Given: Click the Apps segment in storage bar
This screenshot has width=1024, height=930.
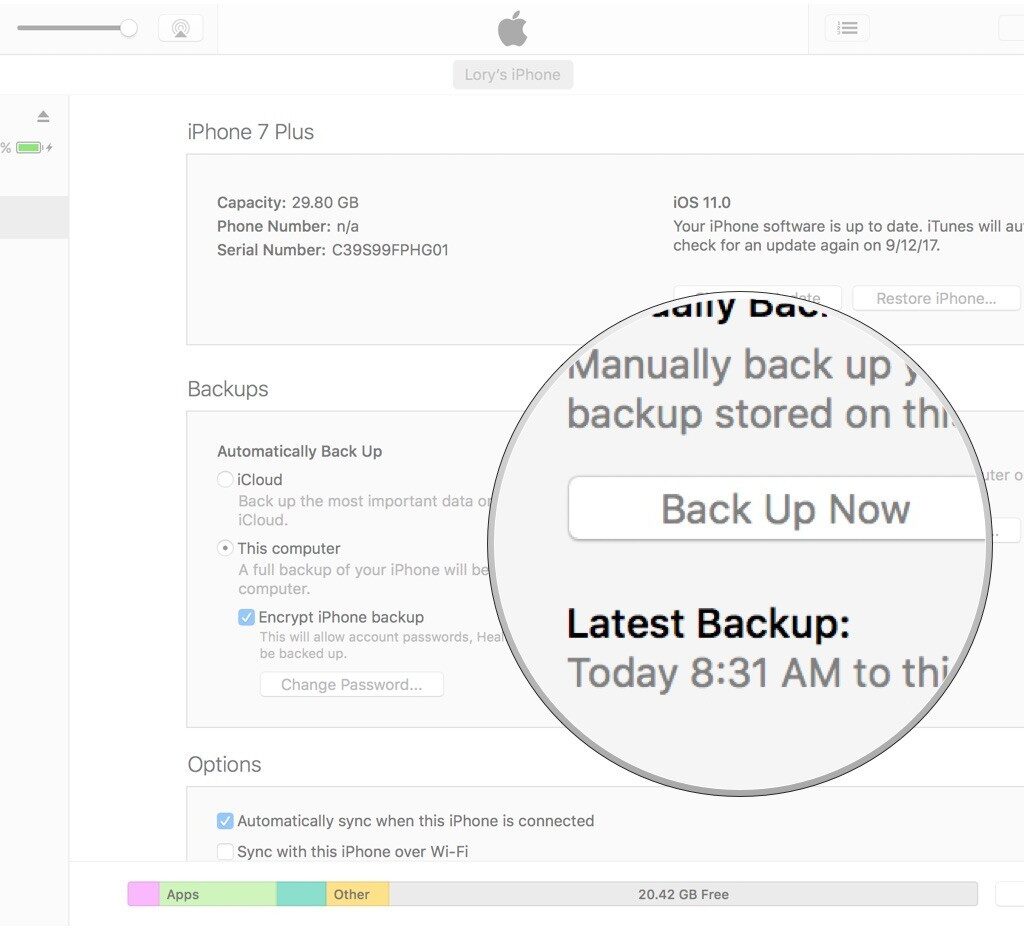Looking at the screenshot, I should [217, 894].
